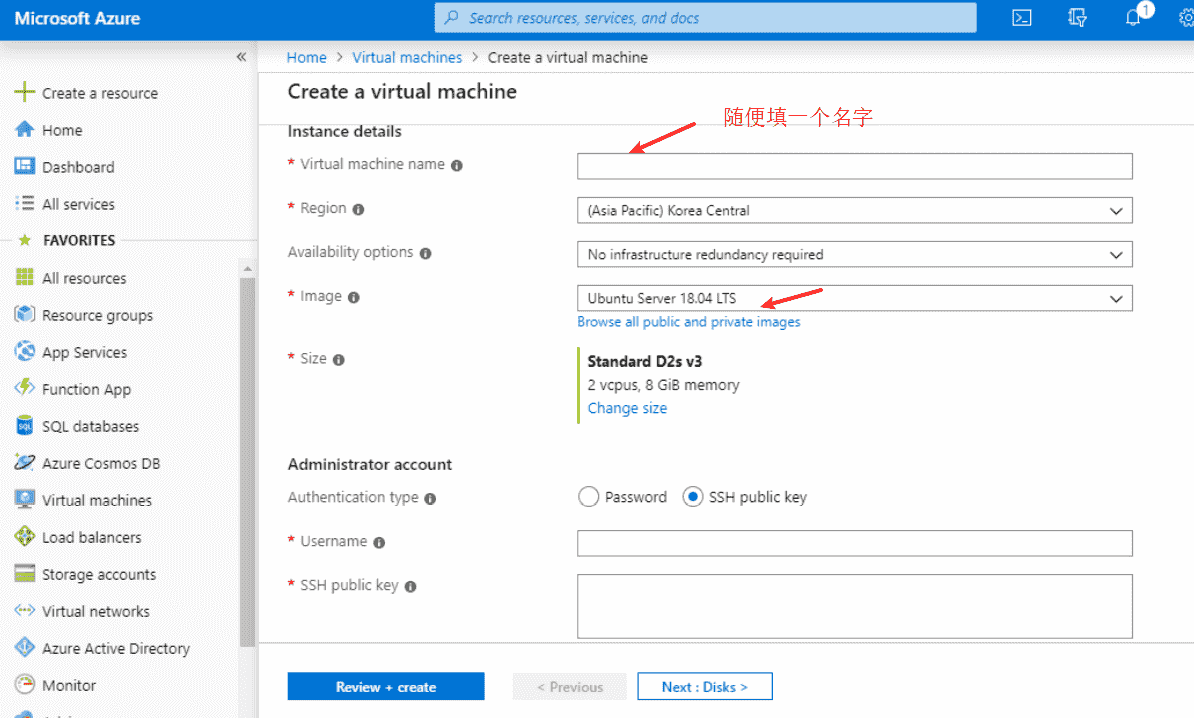This screenshot has width=1194, height=718.
Task: Show info tooltip for SSH public key
Action: click(x=410, y=586)
